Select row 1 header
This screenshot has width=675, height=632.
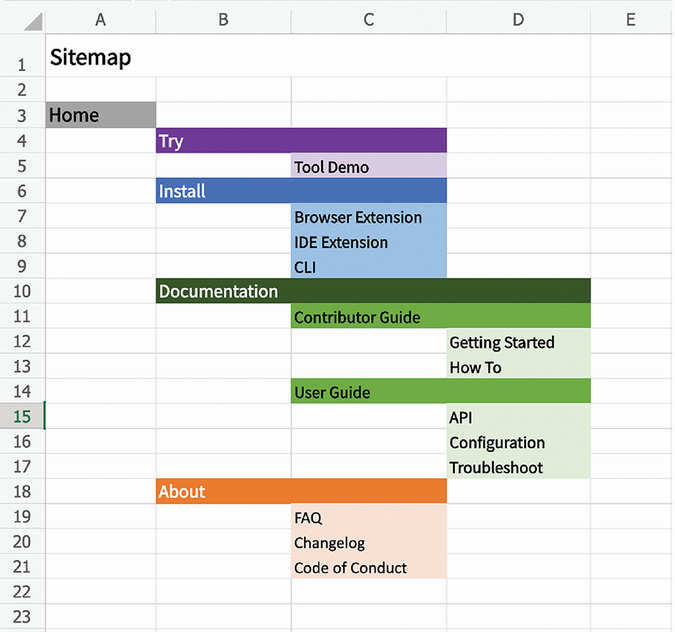point(22,65)
